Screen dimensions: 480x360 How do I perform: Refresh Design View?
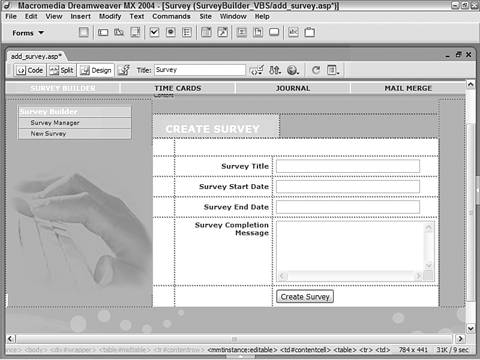click(316, 70)
